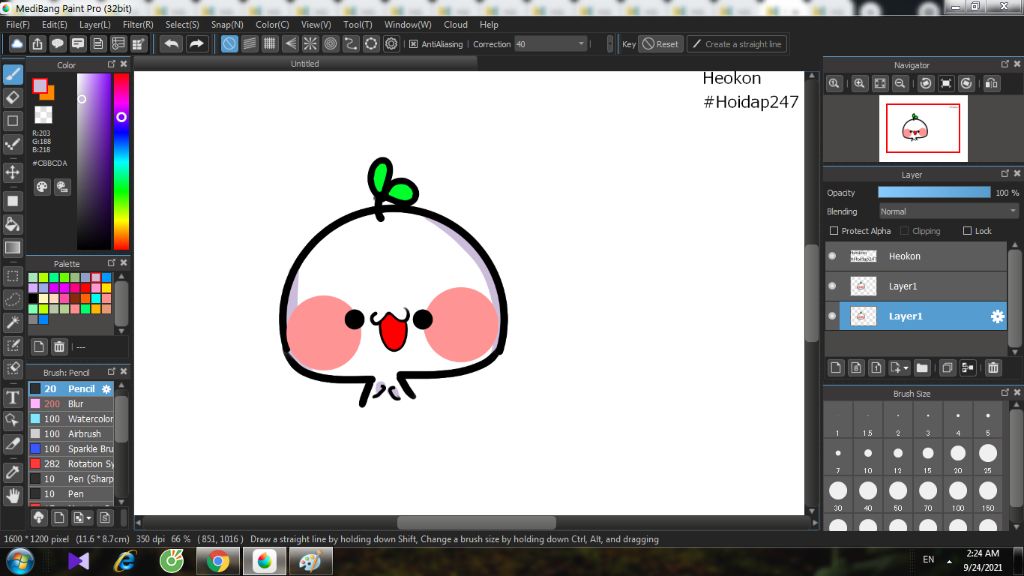Click the Undo arrow in toolbar
The width and height of the screenshot is (1024, 576).
(172, 44)
